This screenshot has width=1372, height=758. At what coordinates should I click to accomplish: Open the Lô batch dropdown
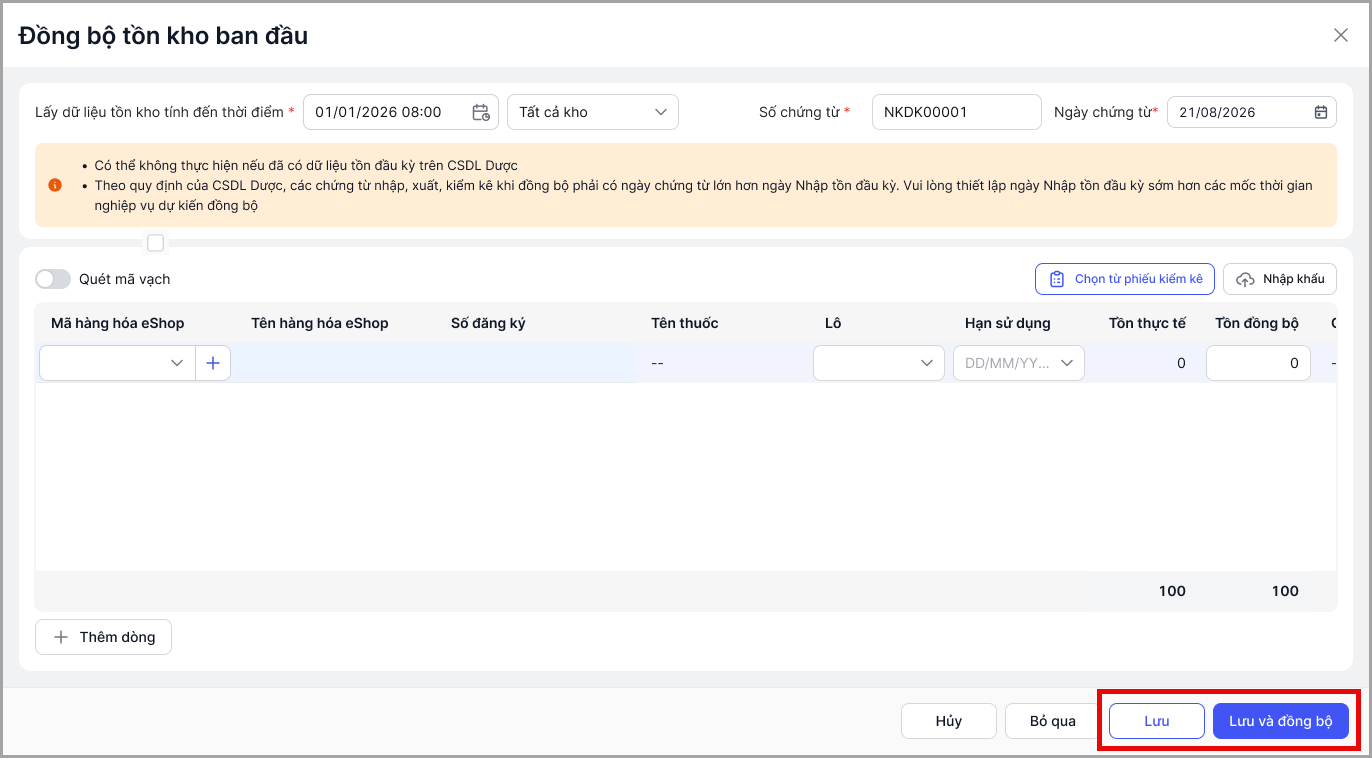879,363
